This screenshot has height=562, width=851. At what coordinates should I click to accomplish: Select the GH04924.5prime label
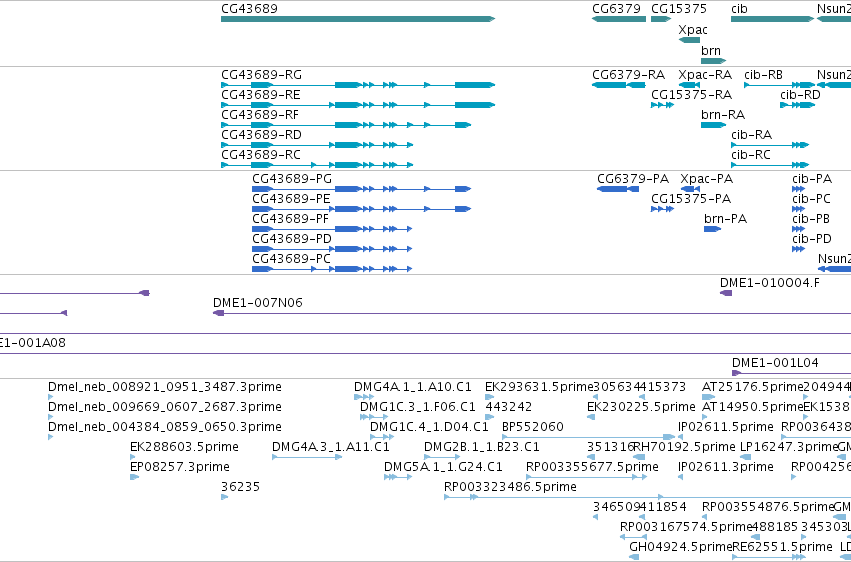point(681,547)
